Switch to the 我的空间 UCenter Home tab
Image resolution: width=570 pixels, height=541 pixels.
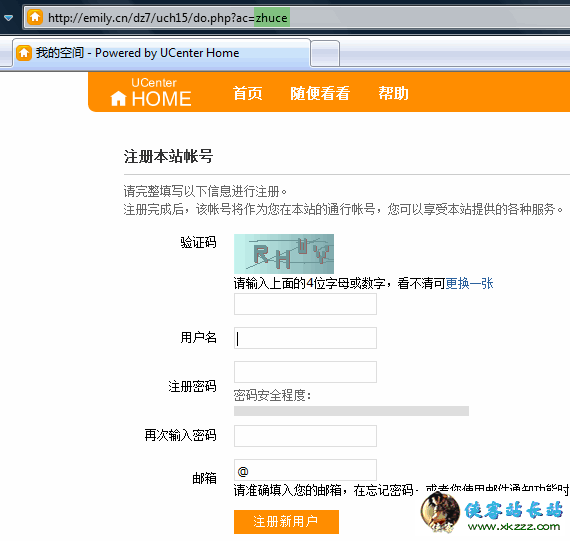(161, 53)
